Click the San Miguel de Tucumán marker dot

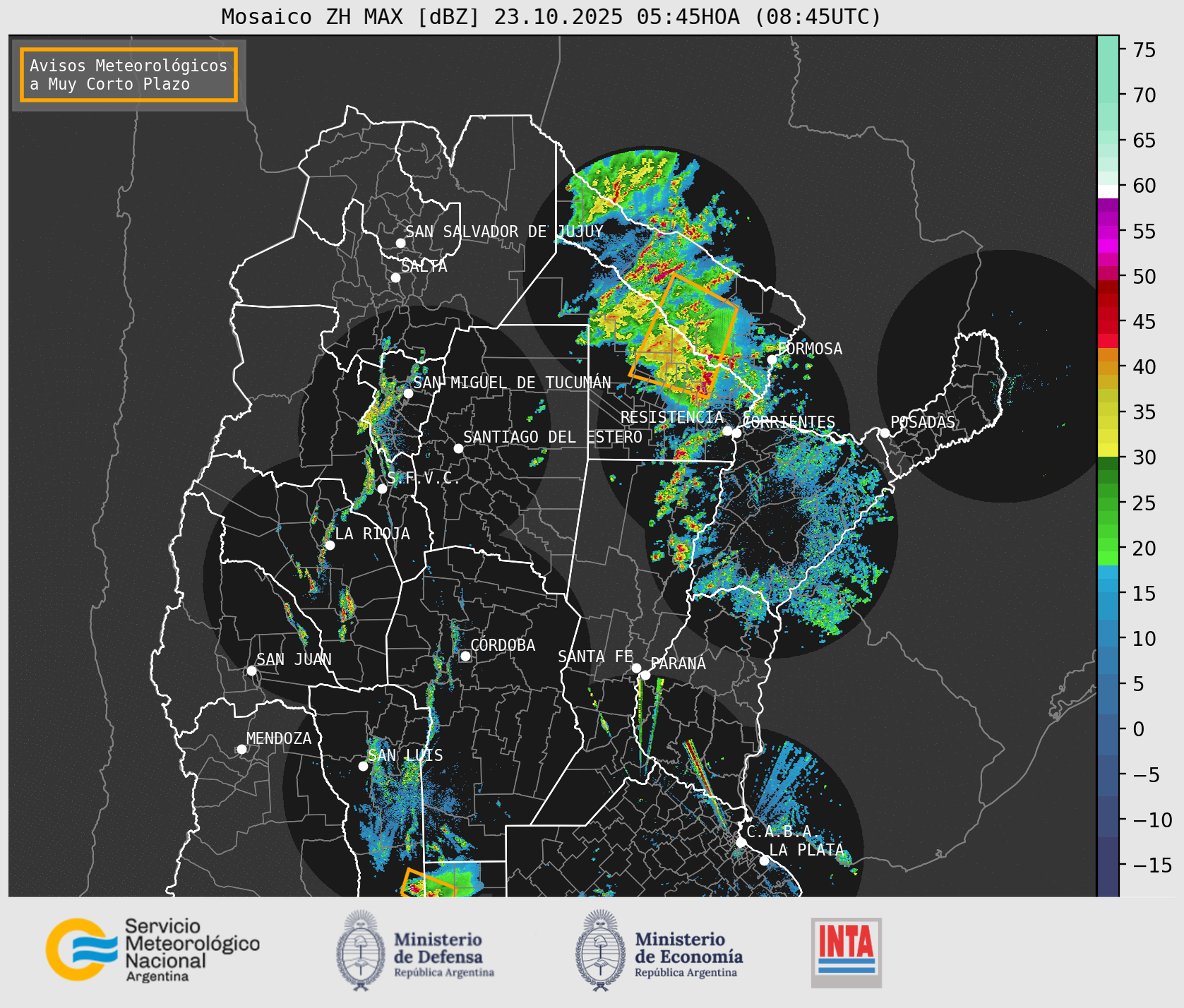tap(407, 393)
